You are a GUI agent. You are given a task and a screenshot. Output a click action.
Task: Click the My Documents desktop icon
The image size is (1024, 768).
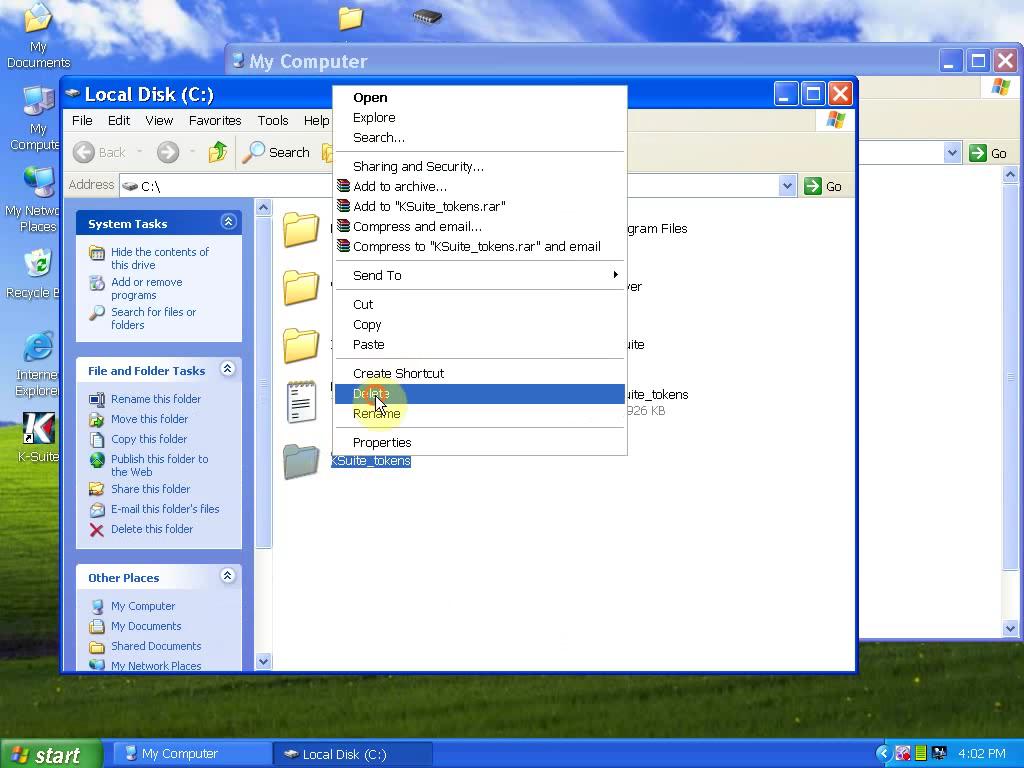pos(39,18)
